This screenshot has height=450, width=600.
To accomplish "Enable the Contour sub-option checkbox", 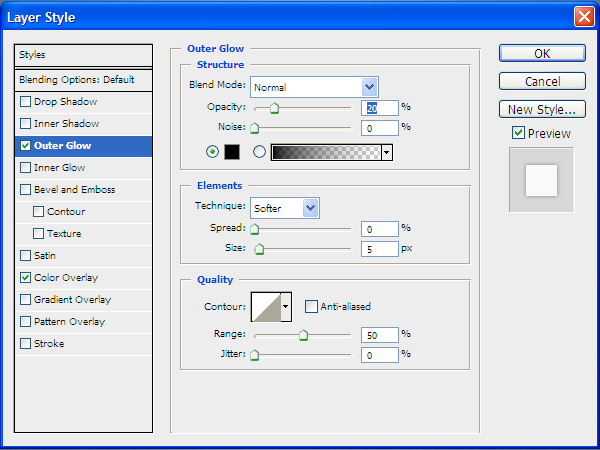I will tap(38, 212).
